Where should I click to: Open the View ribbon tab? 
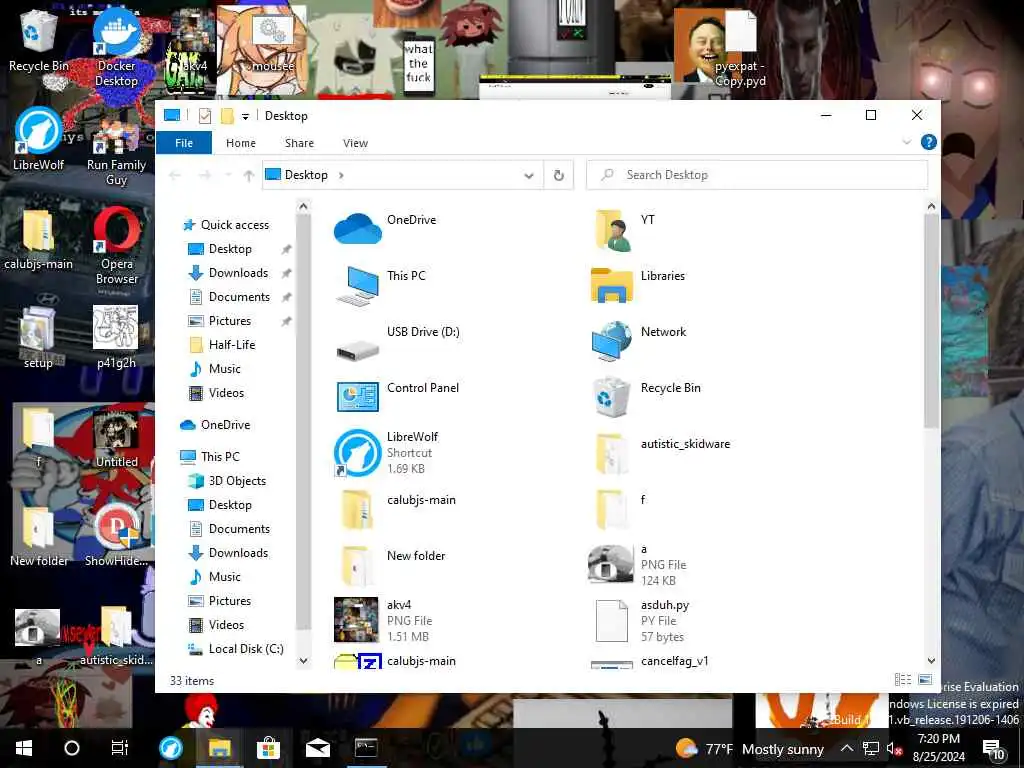(355, 142)
